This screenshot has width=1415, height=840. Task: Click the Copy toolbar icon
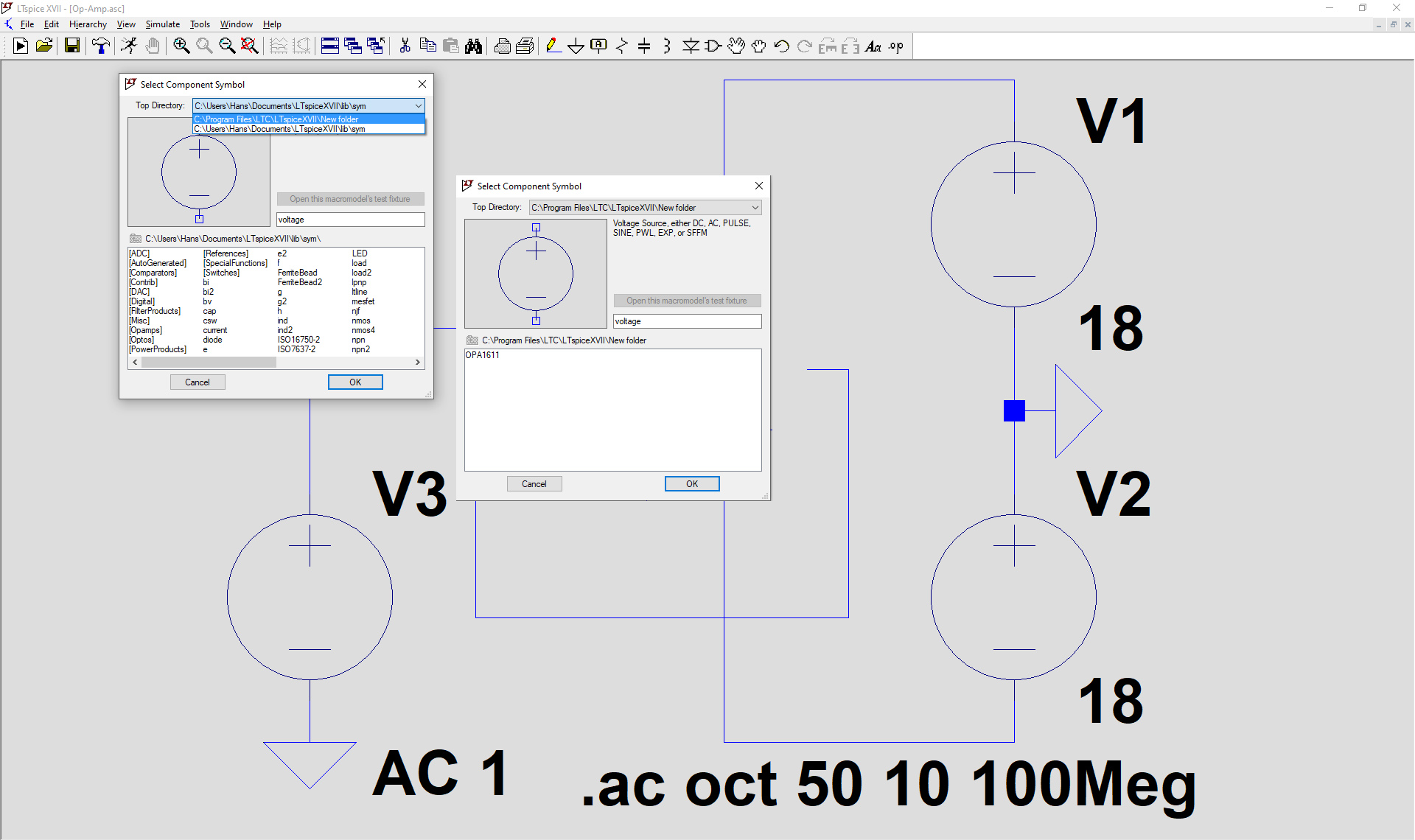click(427, 46)
